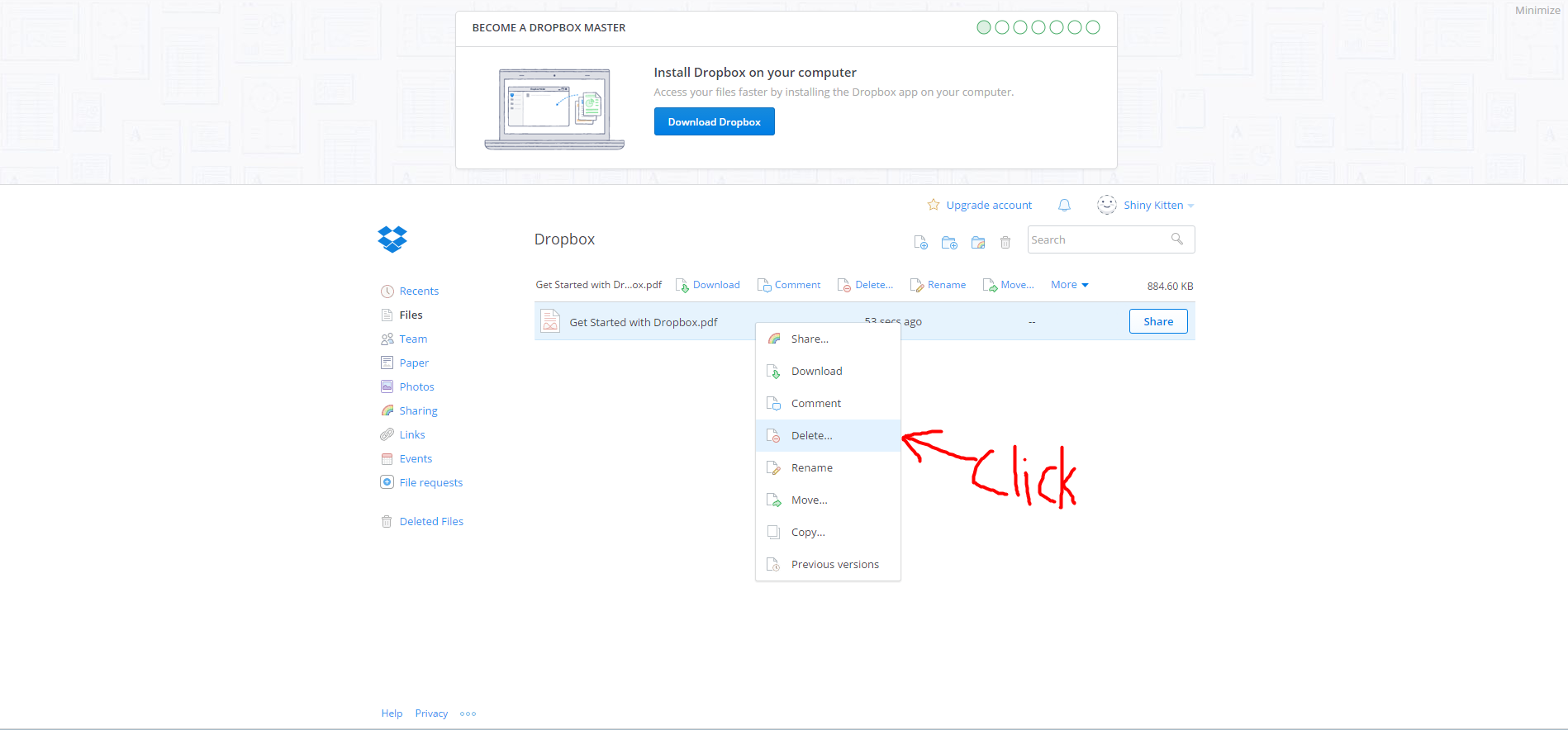
Task: Select Previous versions in context menu
Action: click(834, 564)
